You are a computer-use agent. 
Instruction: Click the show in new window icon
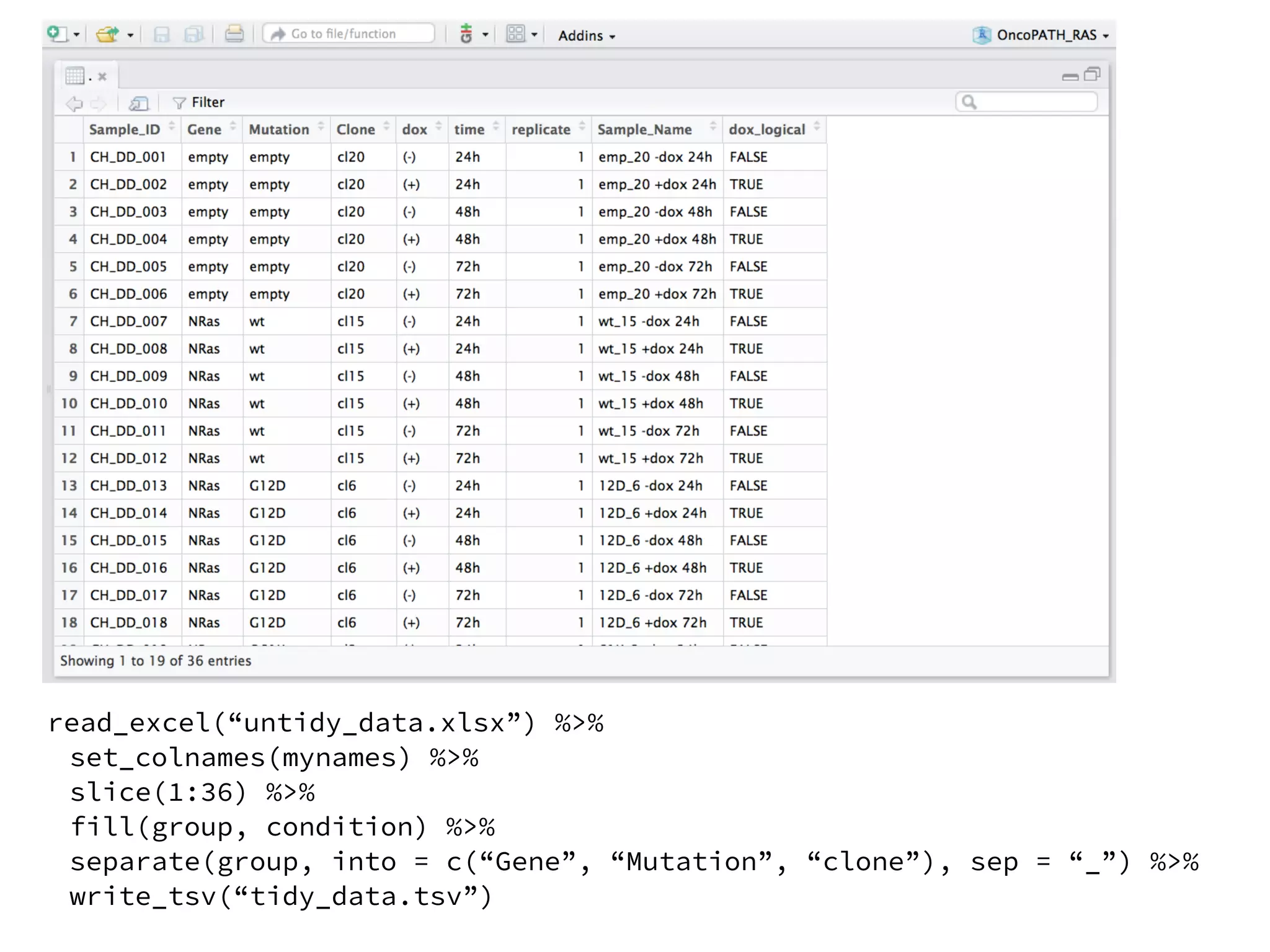(x=139, y=104)
